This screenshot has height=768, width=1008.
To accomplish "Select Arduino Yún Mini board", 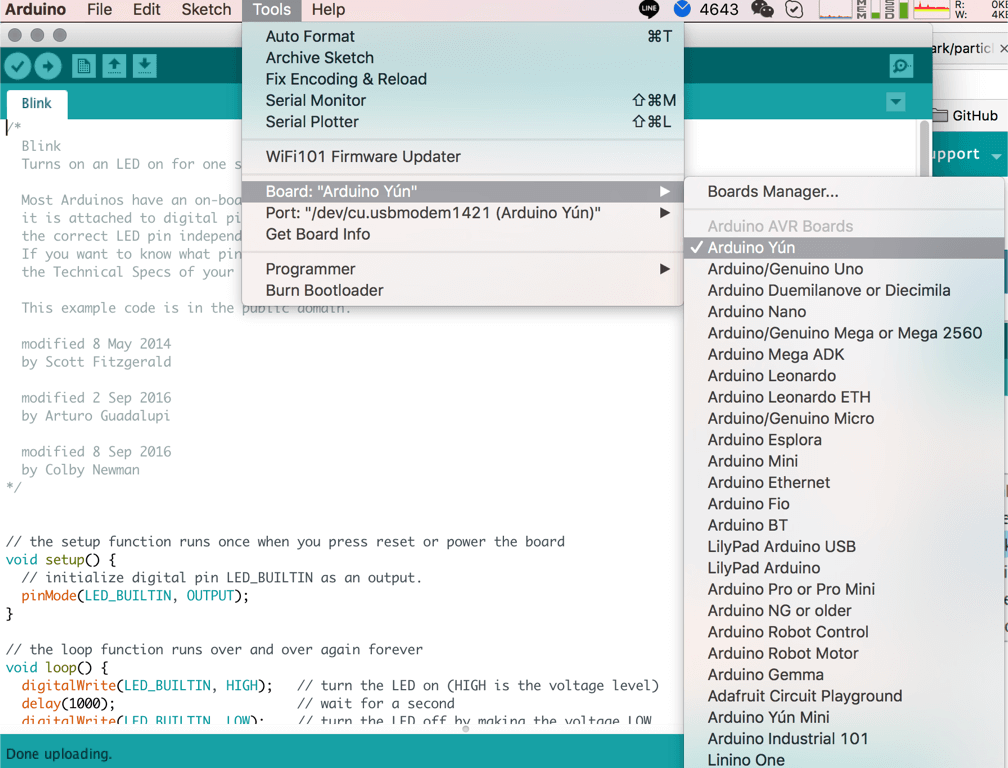I will pyautogui.click(x=844, y=717).
